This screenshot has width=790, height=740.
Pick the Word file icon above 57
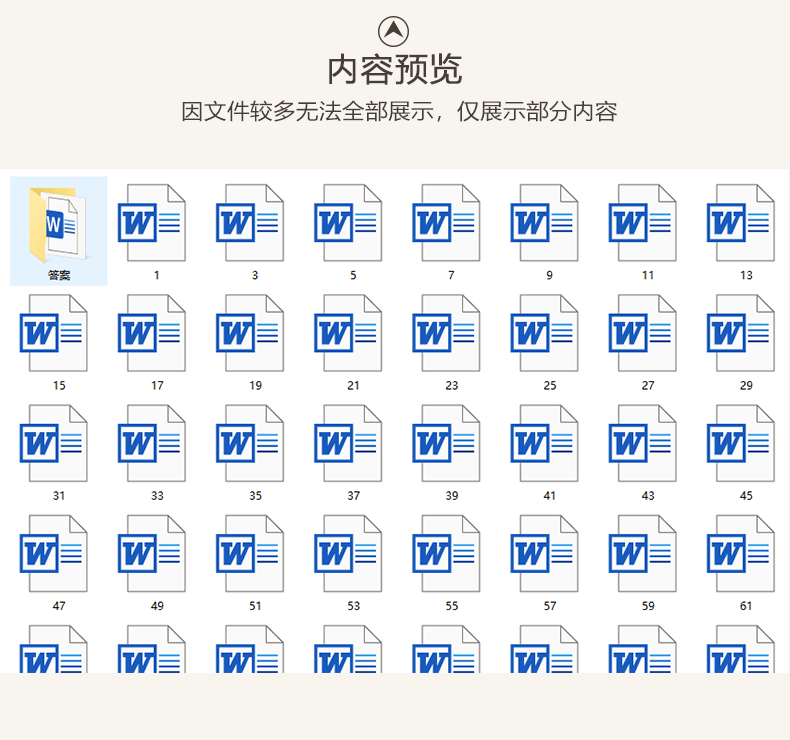coord(545,554)
